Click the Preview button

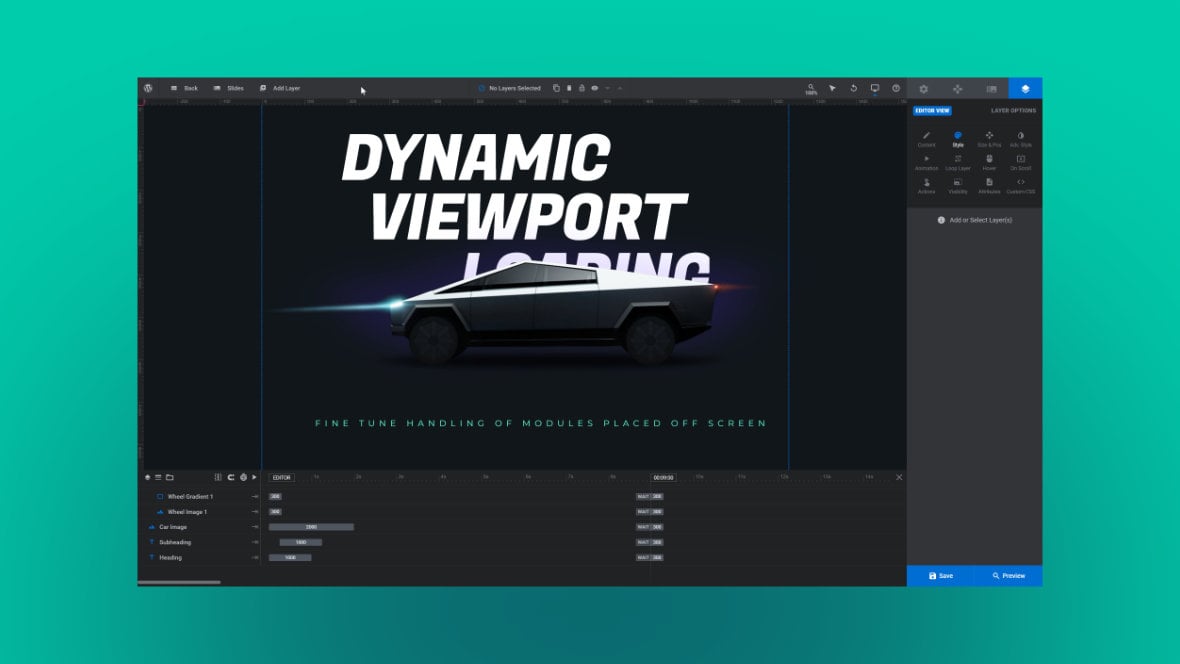(x=1008, y=576)
